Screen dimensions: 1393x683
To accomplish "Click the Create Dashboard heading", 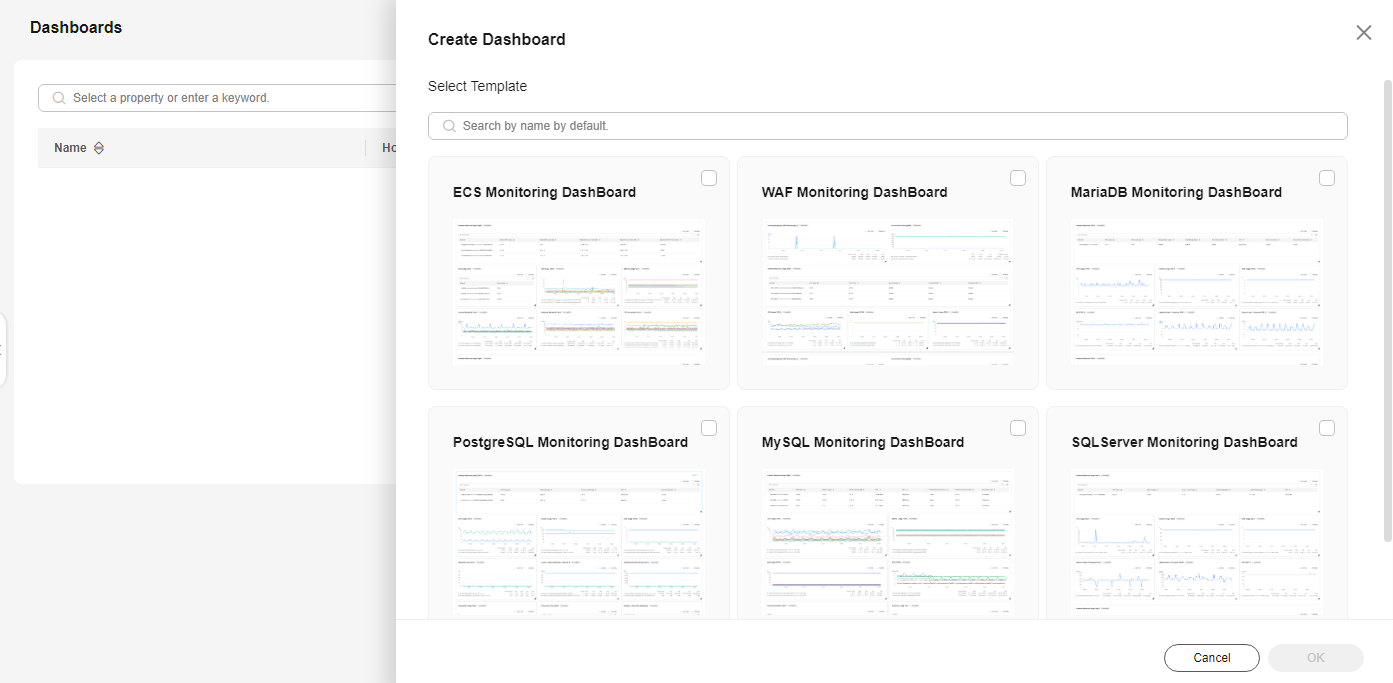I will tap(497, 40).
